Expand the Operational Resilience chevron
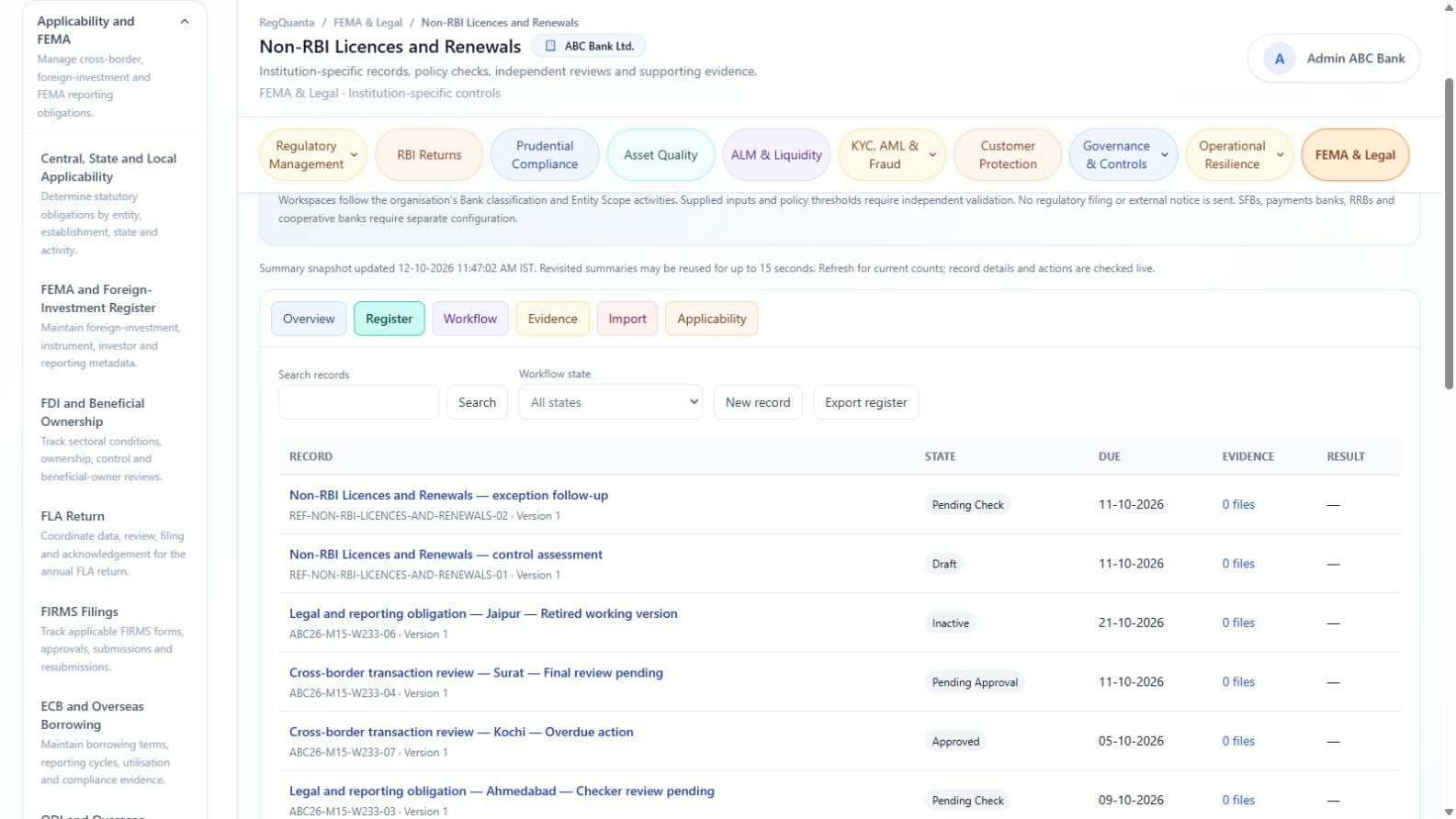 1280,155
